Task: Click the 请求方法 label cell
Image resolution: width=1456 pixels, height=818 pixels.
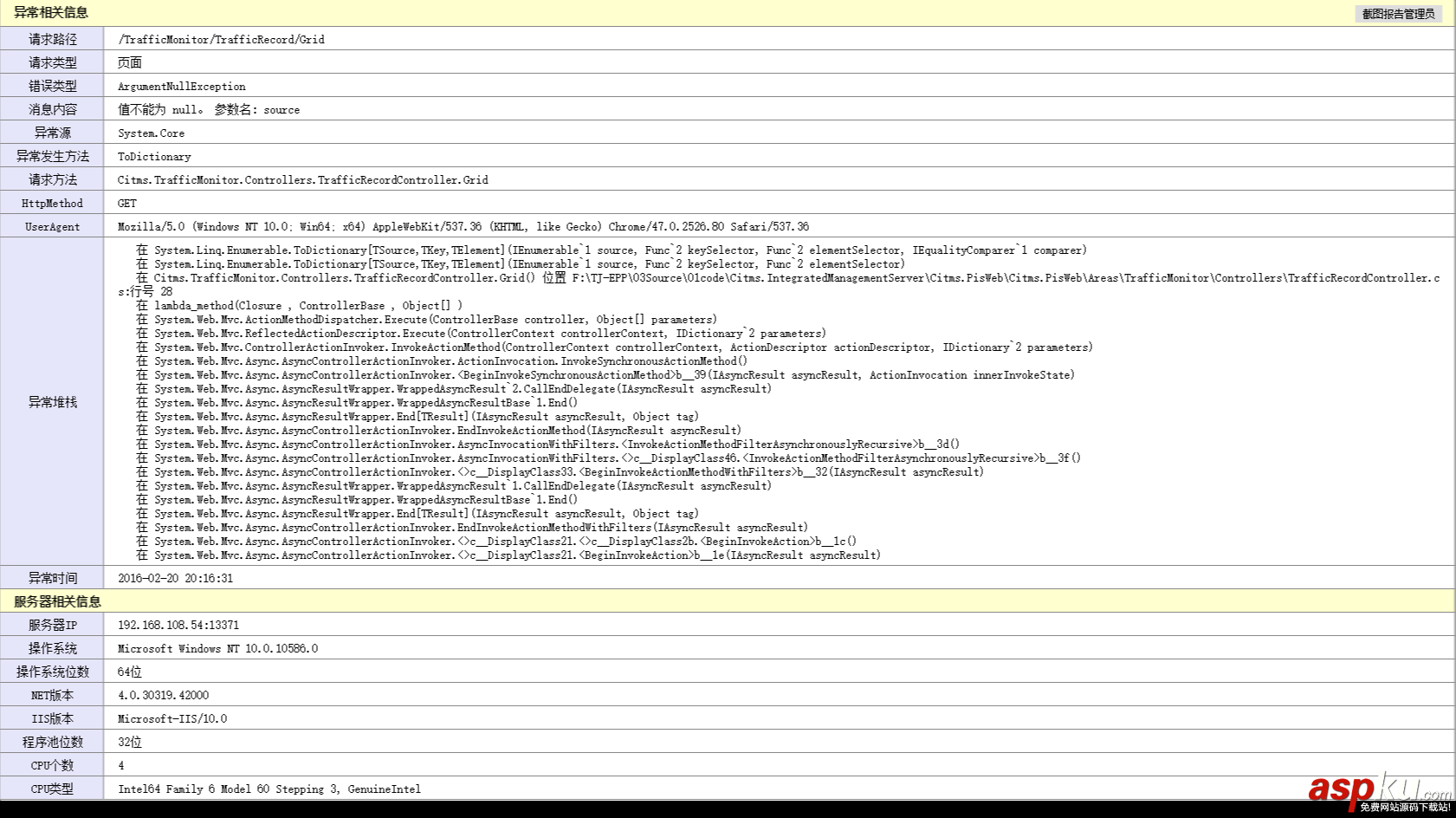Action: 52,179
